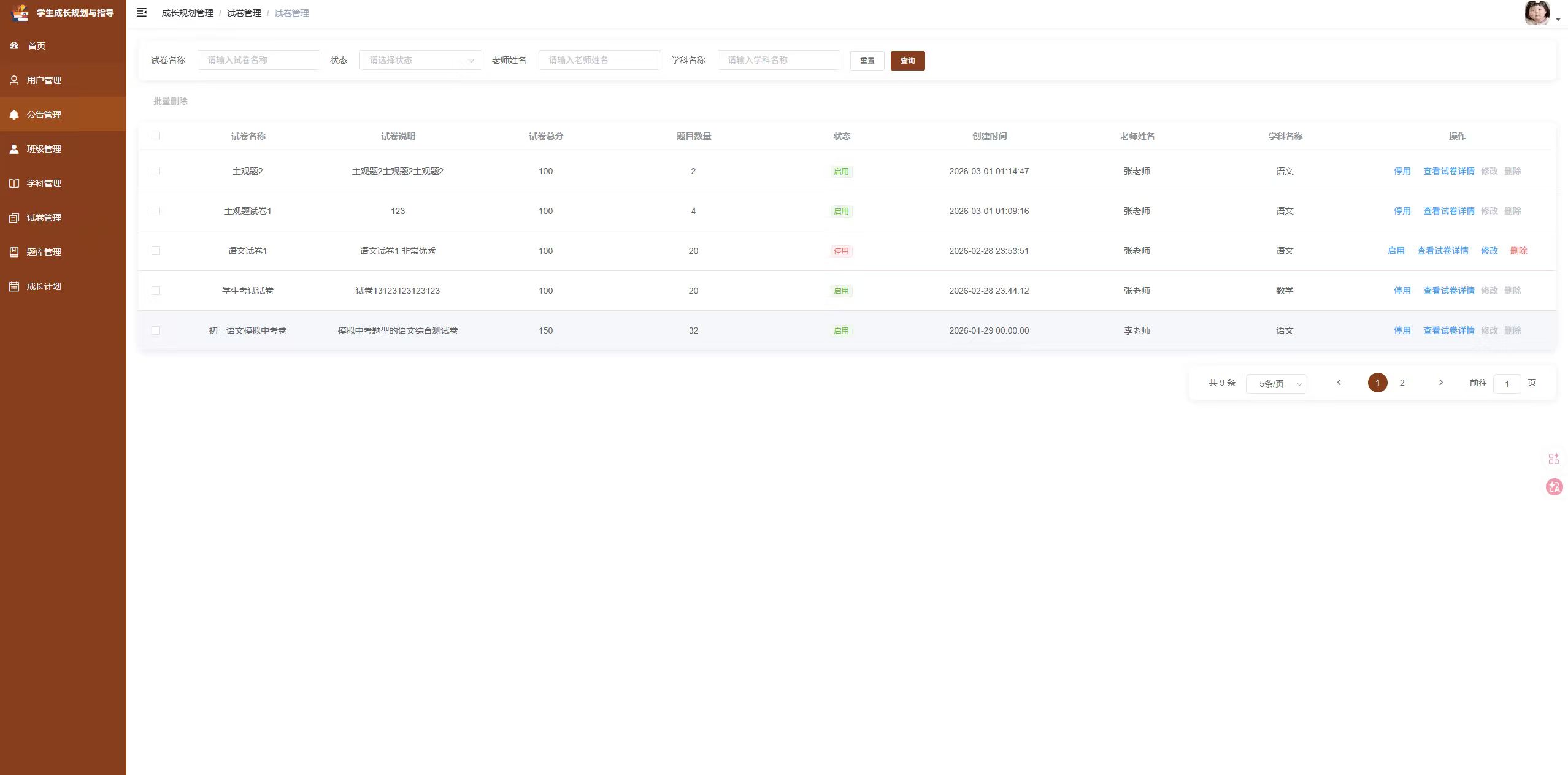The height and width of the screenshot is (775, 1568).
Task: Click the 前往 page jump input
Action: [1507, 384]
